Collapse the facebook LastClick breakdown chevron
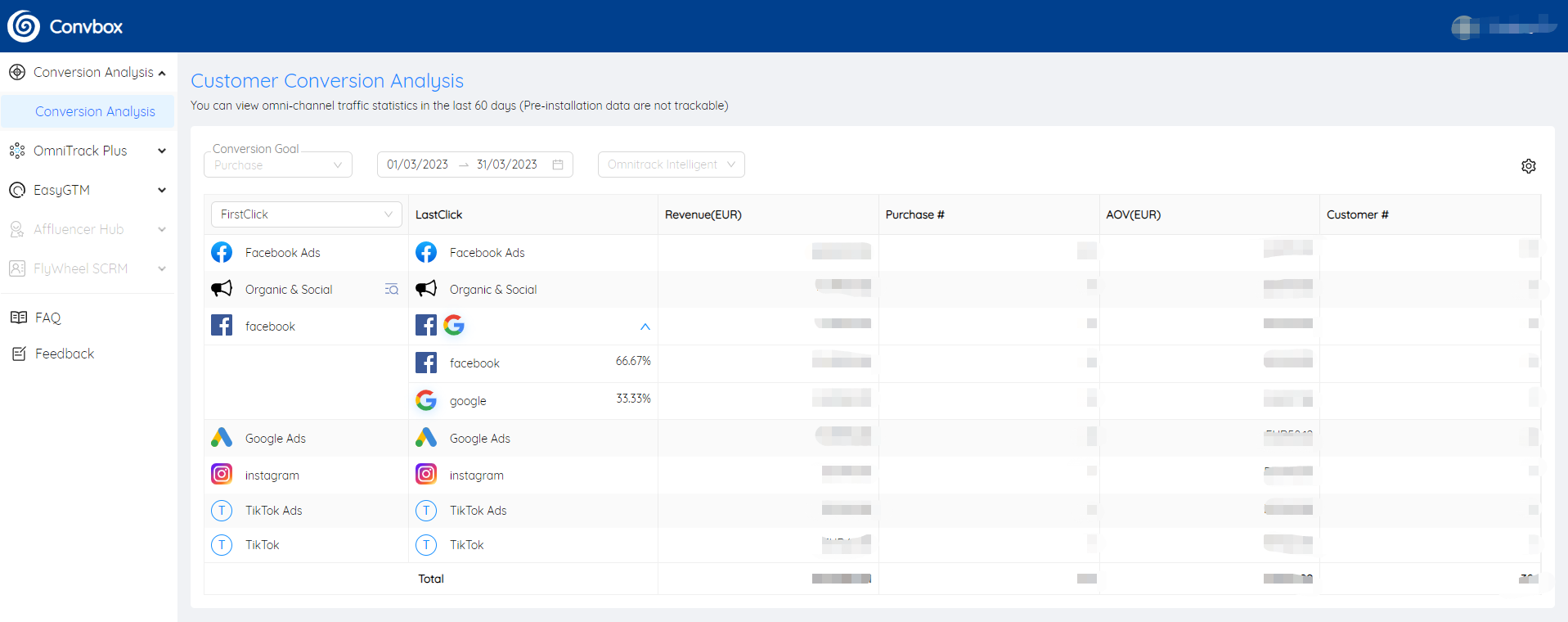This screenshot has width=1568, height=622. click(x=645, y=327)
